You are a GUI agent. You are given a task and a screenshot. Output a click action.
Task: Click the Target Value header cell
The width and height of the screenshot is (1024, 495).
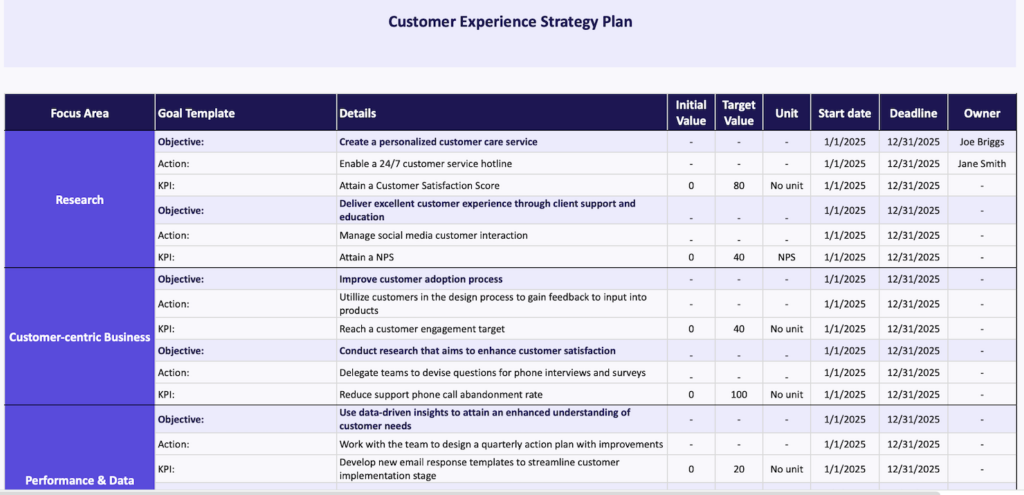coord(738,113)
